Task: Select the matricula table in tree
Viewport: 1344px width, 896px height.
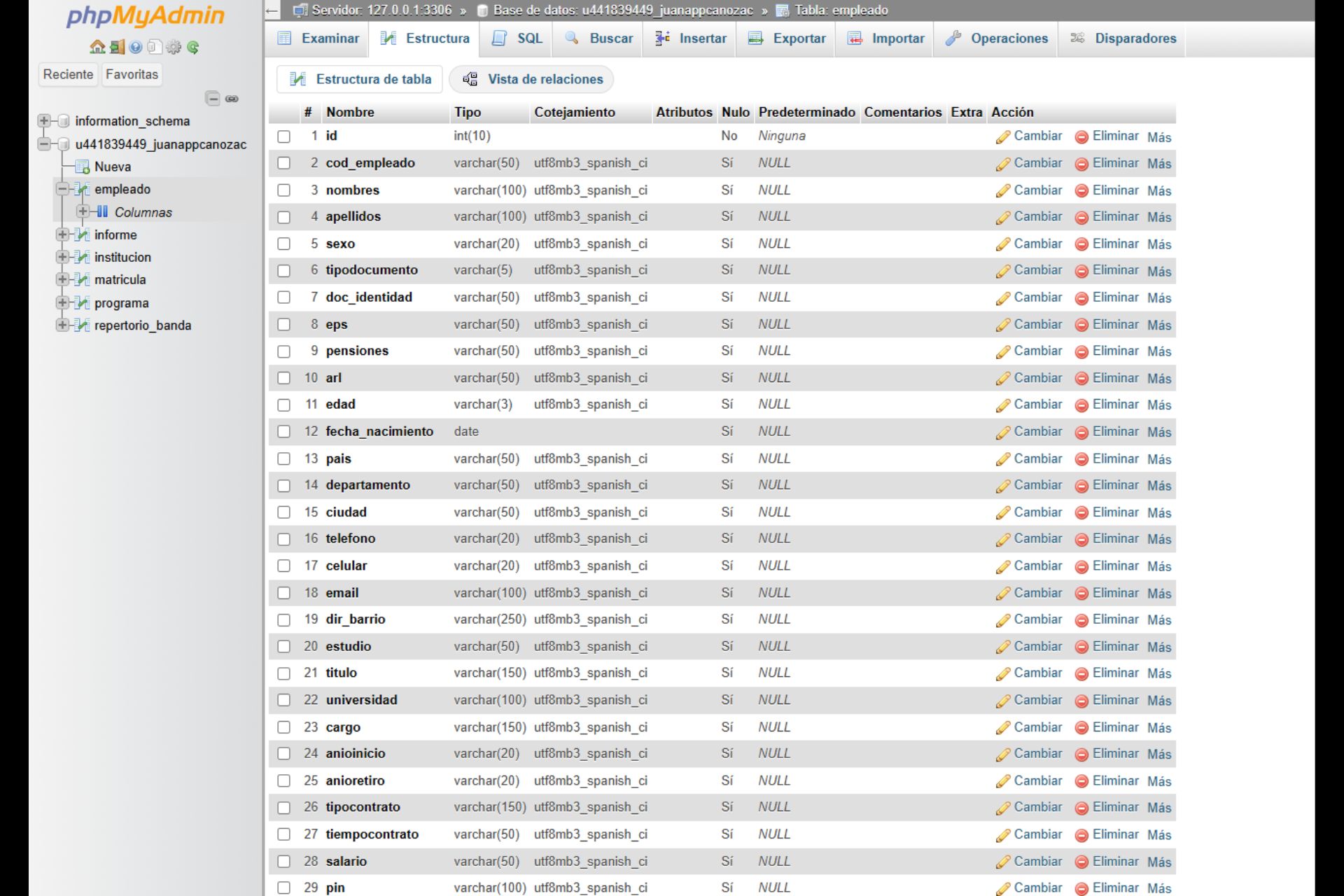Action: click(120, 279)
